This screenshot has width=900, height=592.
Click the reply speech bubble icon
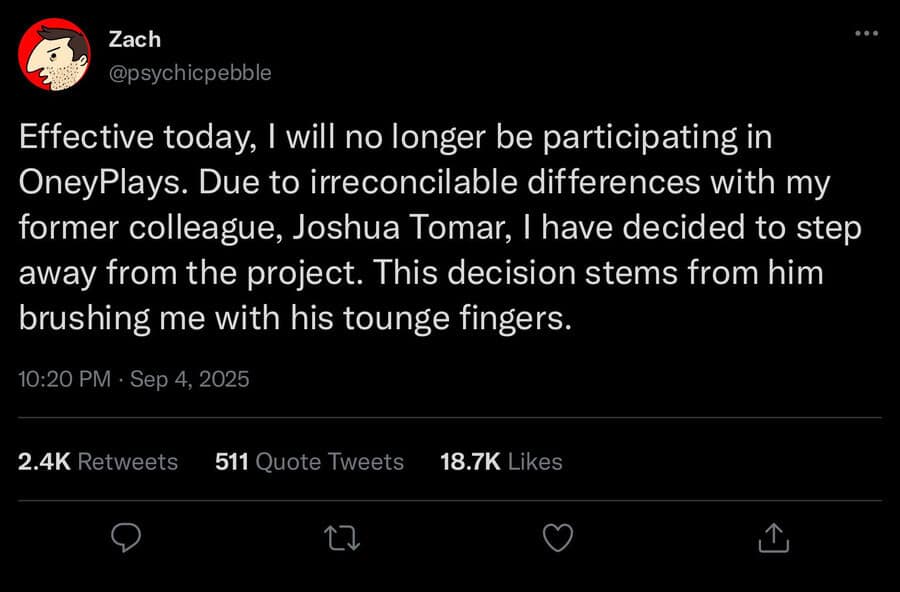(x=126, y=538)
